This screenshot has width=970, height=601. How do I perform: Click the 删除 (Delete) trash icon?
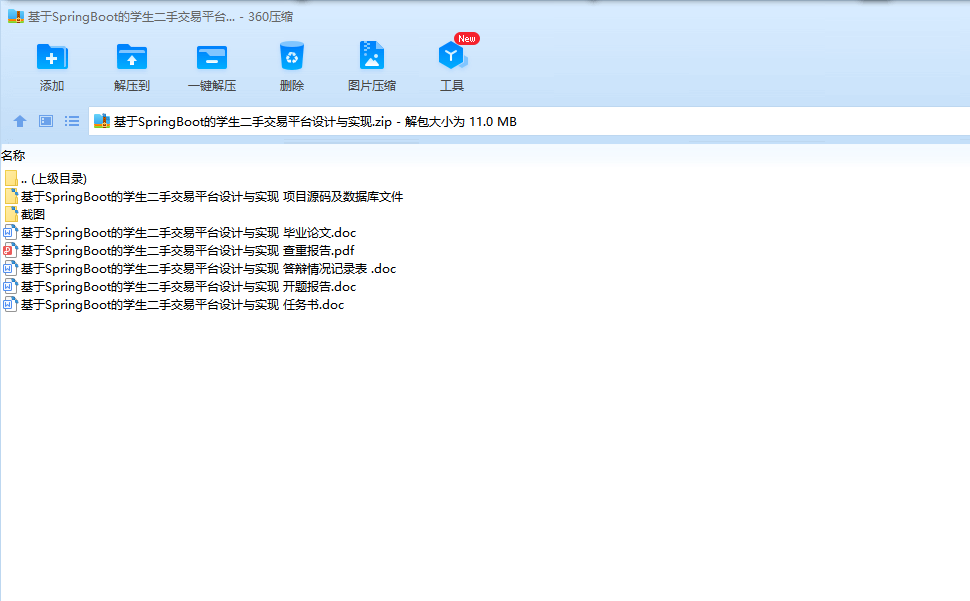tap(291, 56)
